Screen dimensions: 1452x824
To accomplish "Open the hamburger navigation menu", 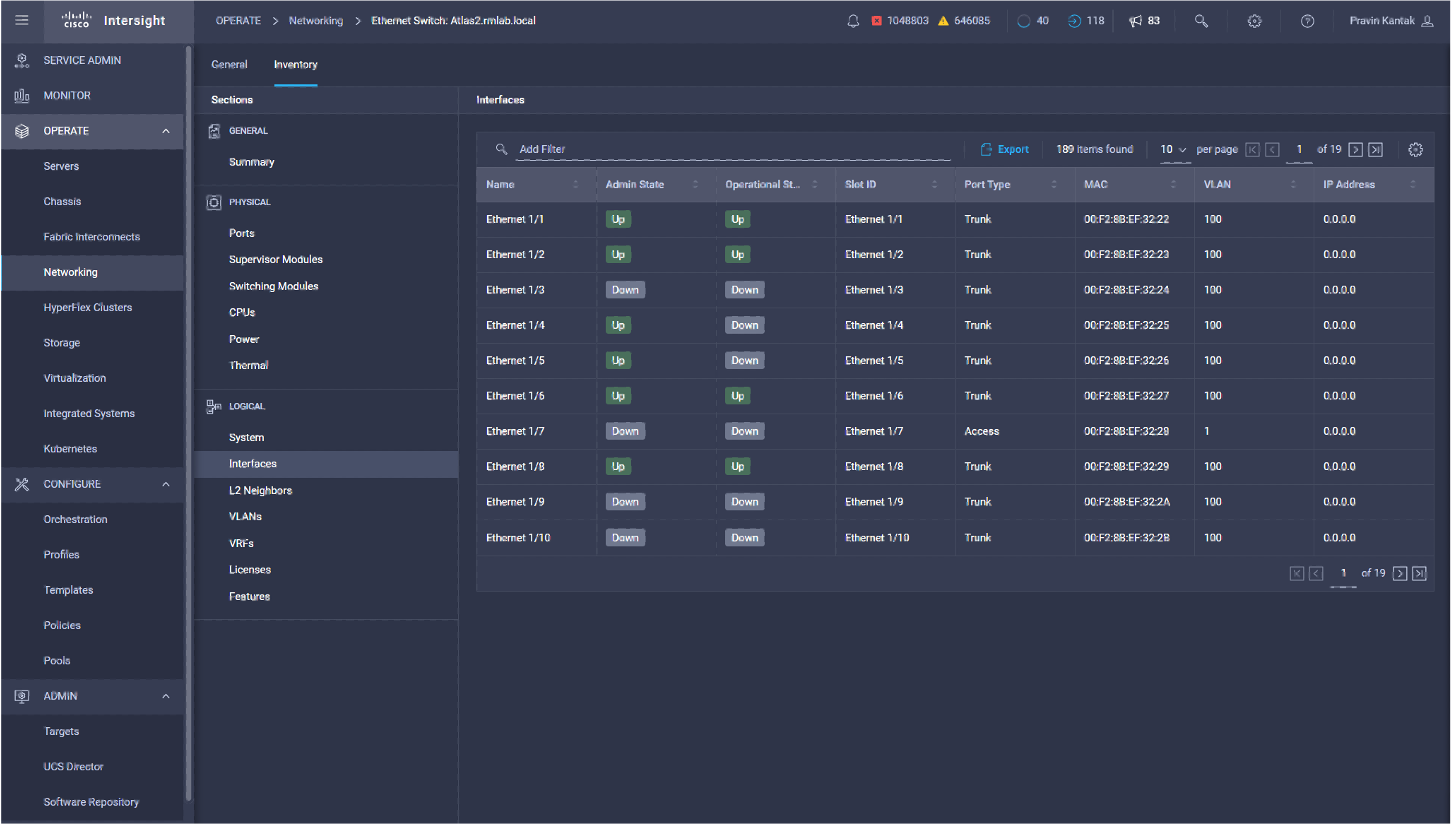I will point(22,20).
